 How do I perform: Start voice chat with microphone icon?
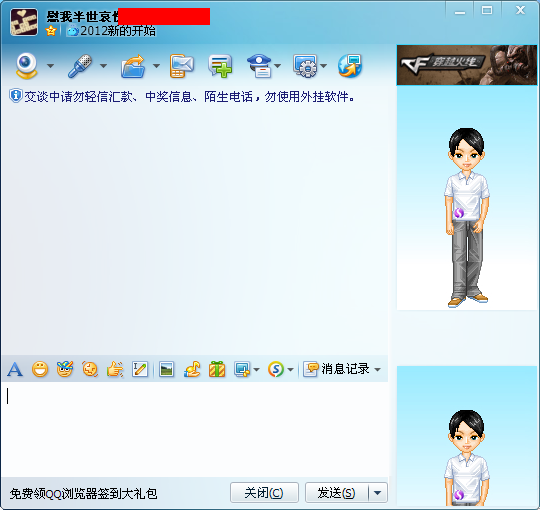[80, 65]
